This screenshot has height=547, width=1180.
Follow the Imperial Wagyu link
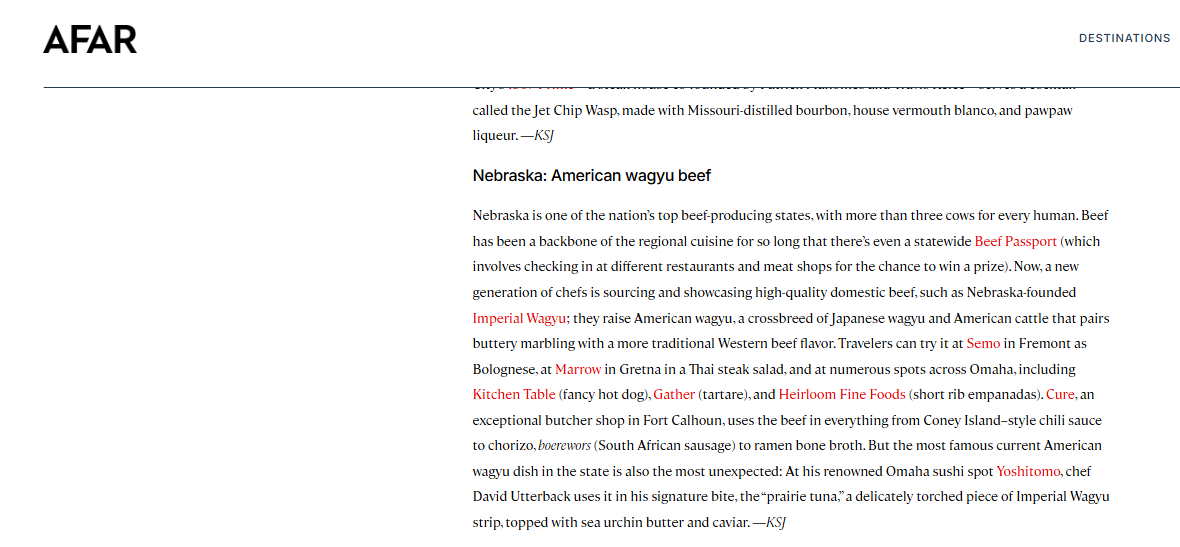519,318
